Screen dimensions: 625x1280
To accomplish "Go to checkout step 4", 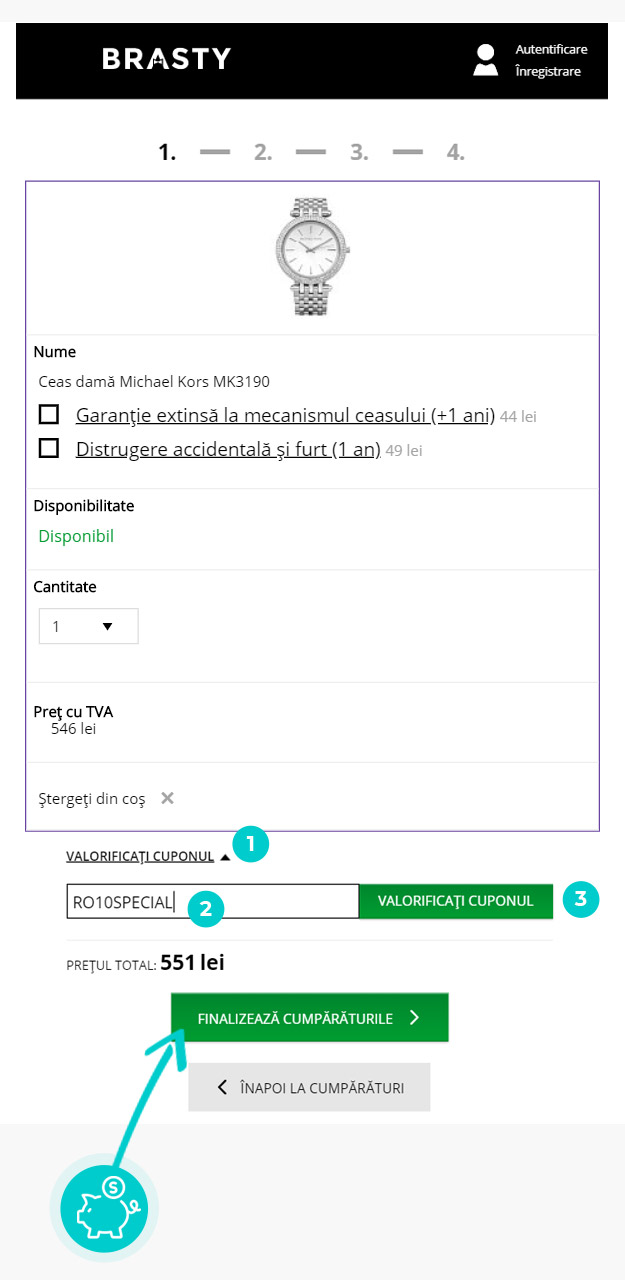I will (x=455, y=153).
